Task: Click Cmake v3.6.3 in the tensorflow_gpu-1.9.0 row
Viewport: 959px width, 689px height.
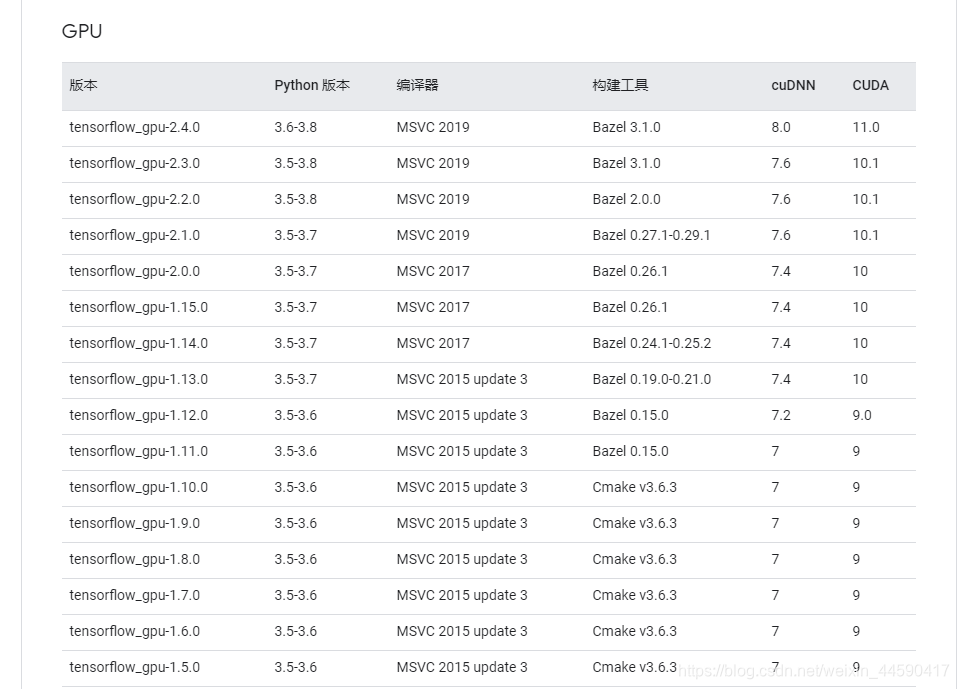Action: [x=634, y=525]
